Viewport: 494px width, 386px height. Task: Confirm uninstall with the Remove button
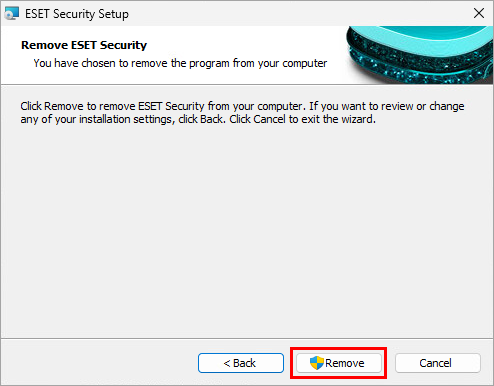pos(339,363)
